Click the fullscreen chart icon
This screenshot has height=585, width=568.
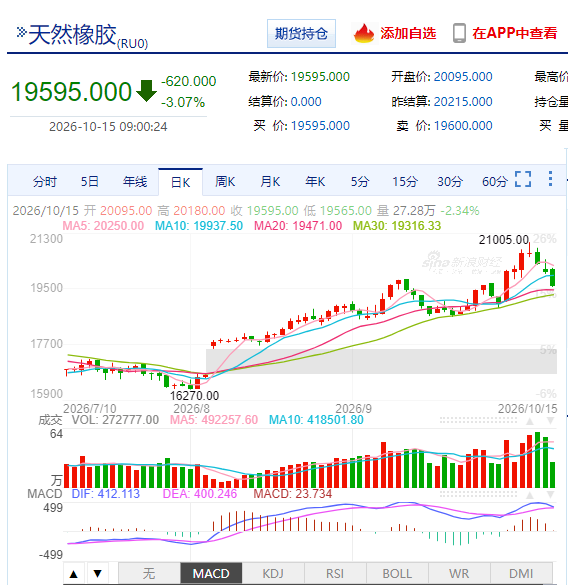pos(523,179)
